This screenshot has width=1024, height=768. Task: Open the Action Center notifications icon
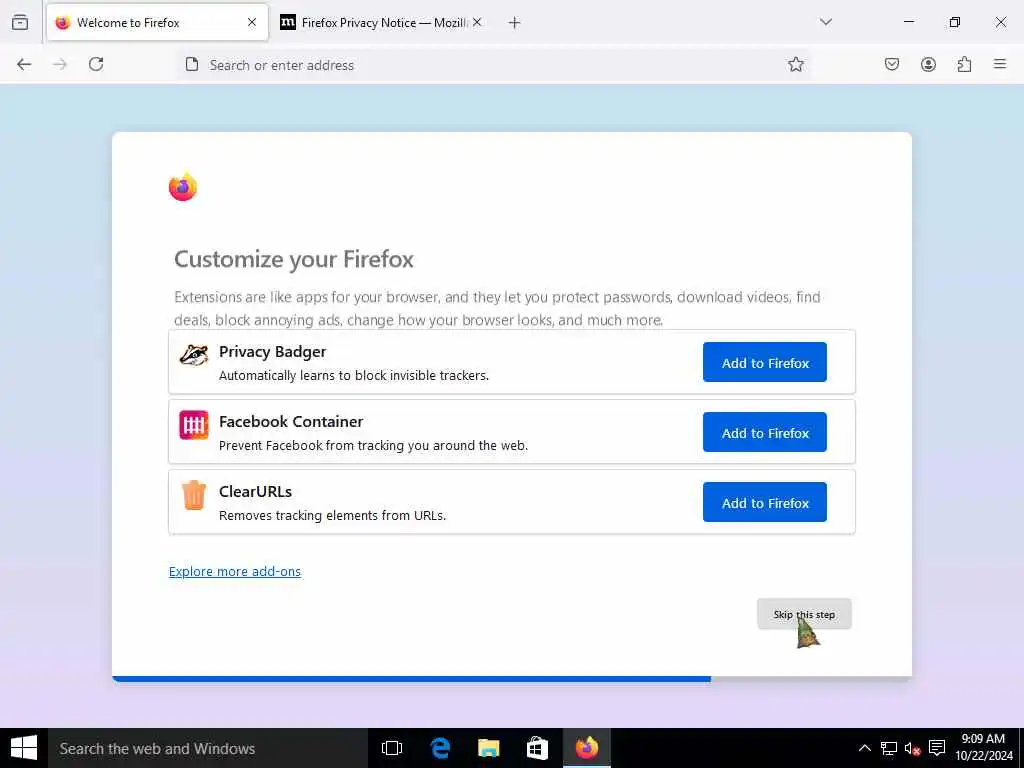[937, 748]
